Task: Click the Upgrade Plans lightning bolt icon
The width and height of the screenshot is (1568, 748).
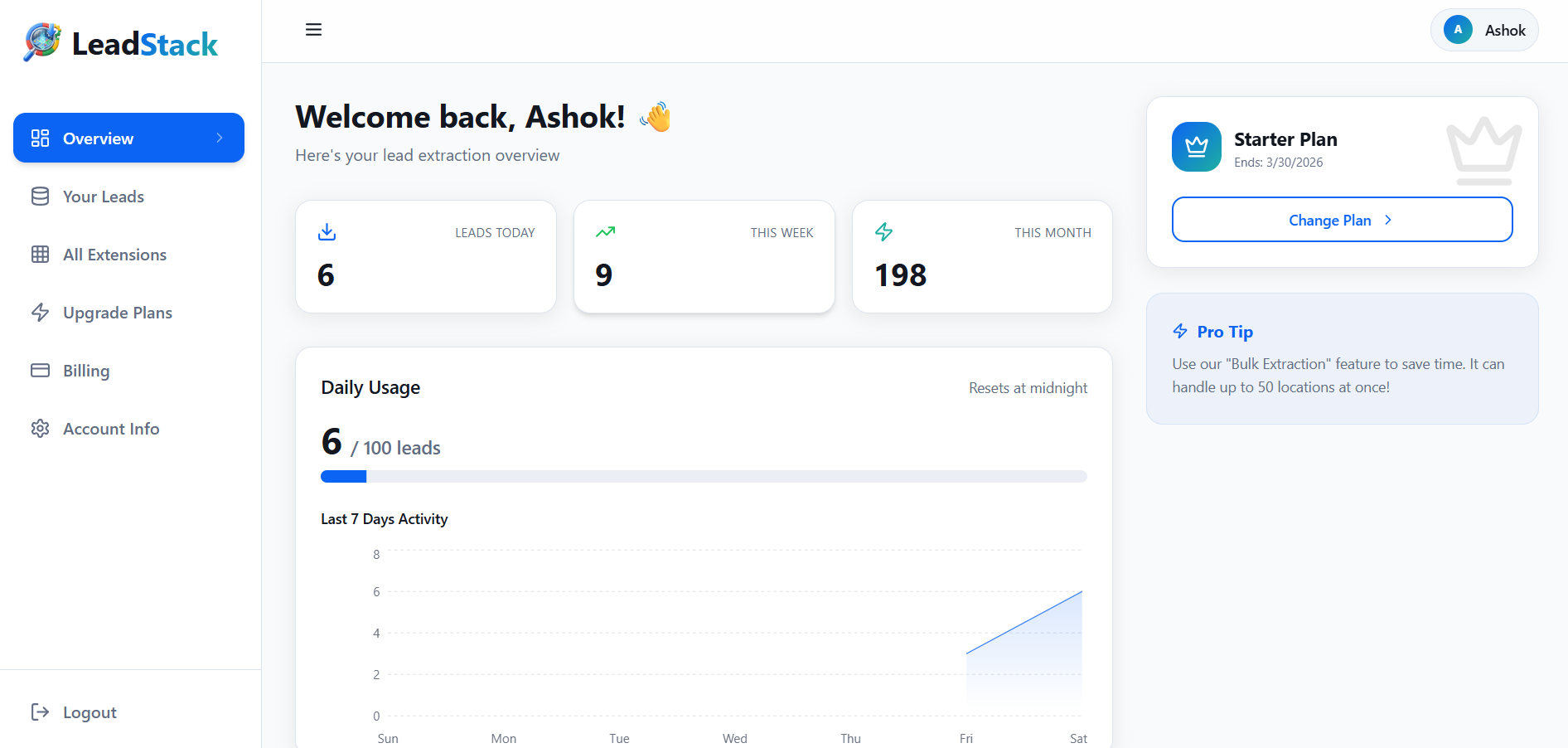Action: 39,312
